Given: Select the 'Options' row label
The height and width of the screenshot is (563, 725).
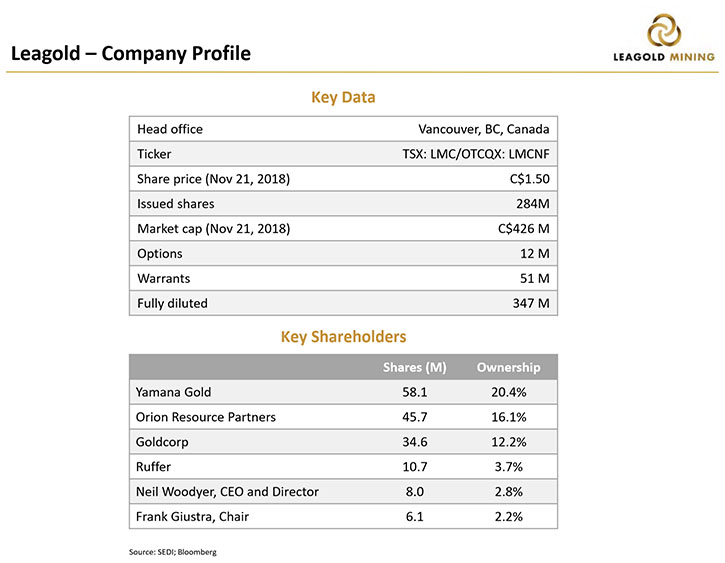Looking at the screenshot, I should (x=160, y=254).
